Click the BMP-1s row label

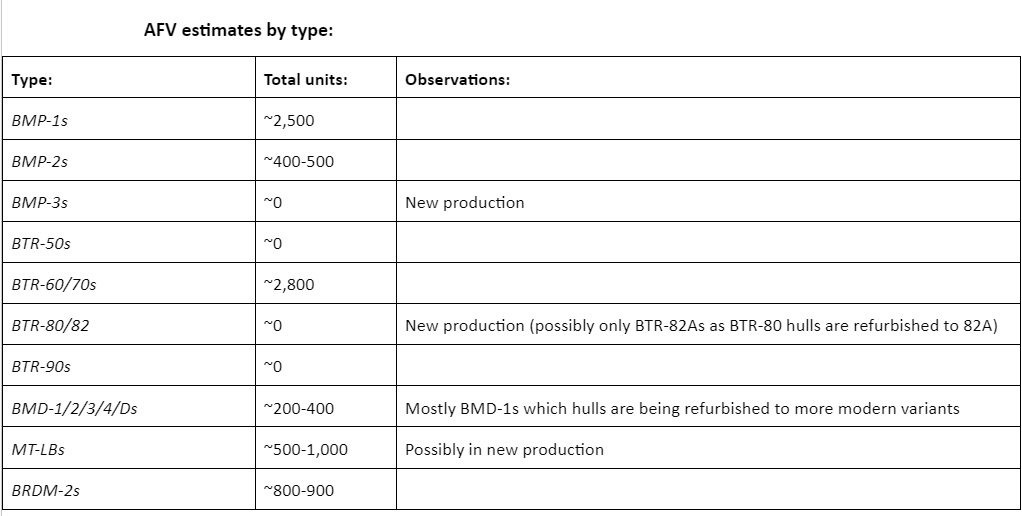(x=40, y=121)
